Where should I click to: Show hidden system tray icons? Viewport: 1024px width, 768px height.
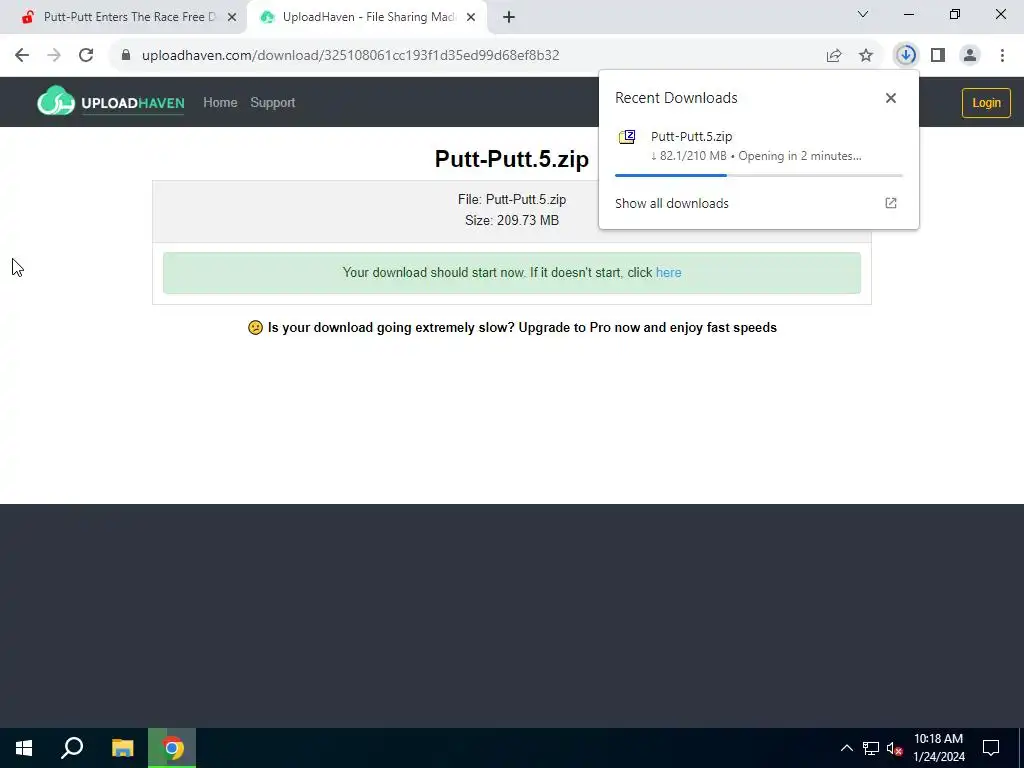[846, 748]
